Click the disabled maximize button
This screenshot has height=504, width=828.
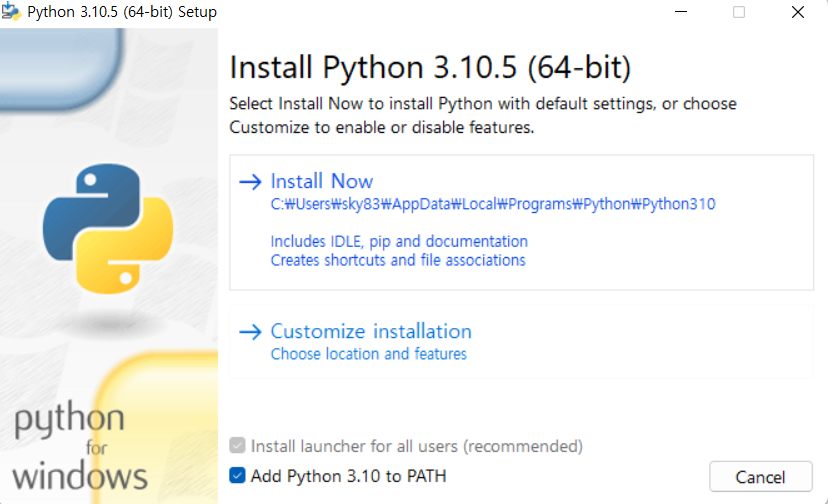coord(739,12)
